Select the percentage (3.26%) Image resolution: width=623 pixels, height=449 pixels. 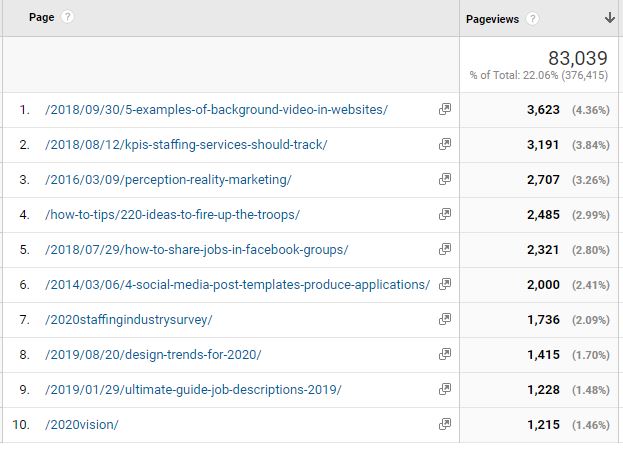click(x=591, y=180)
